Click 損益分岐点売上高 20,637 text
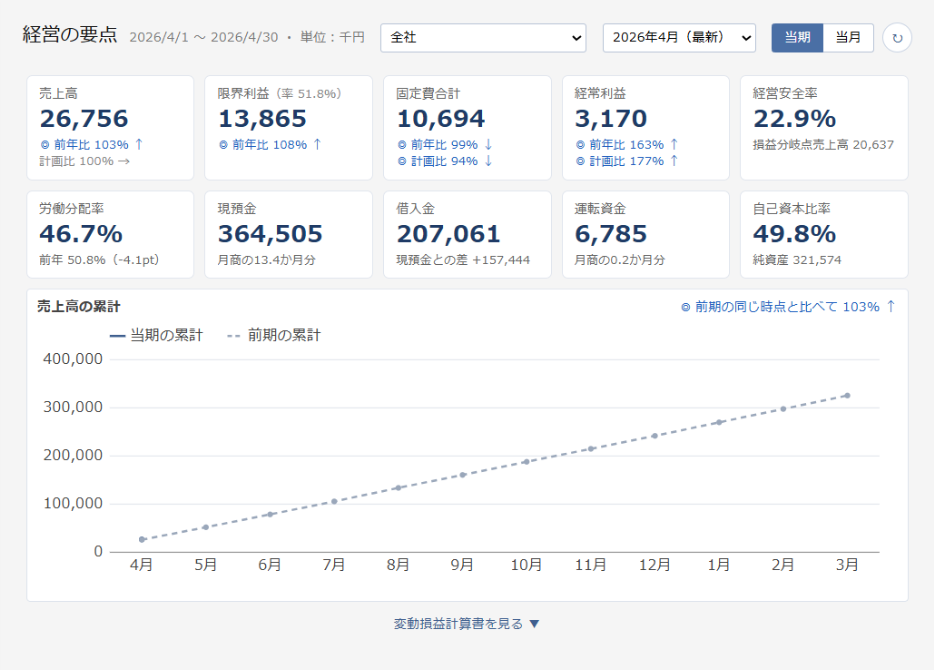 pos(823,144)
